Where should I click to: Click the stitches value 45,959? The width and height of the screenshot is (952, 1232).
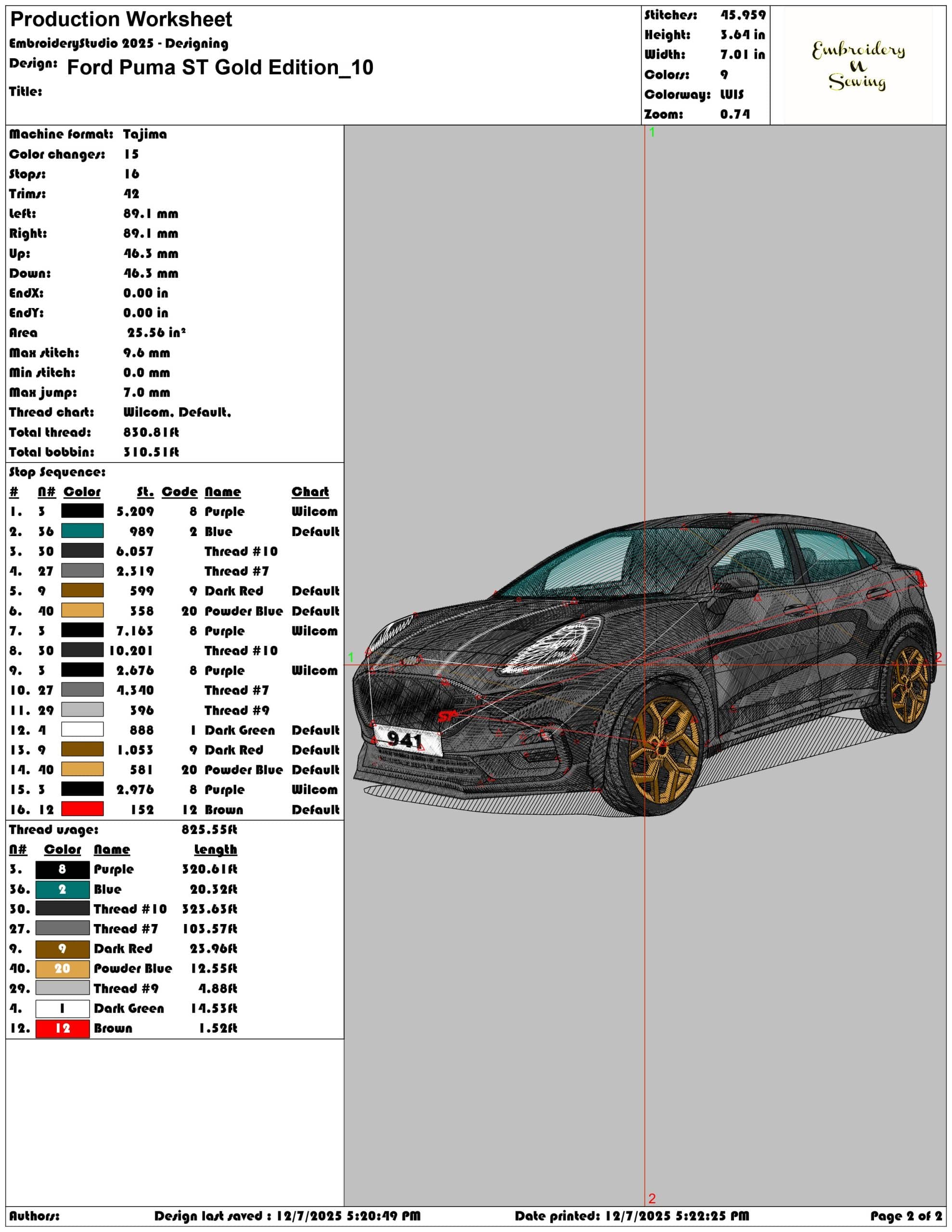(x=743, y=14)
